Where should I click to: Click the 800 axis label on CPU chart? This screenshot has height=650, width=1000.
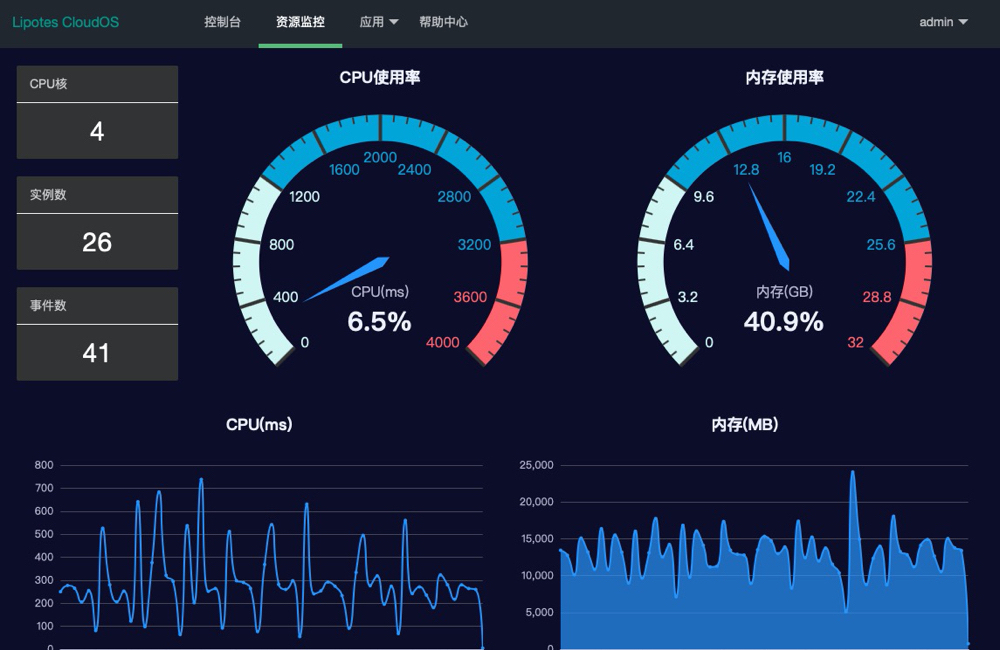point(44,465)
